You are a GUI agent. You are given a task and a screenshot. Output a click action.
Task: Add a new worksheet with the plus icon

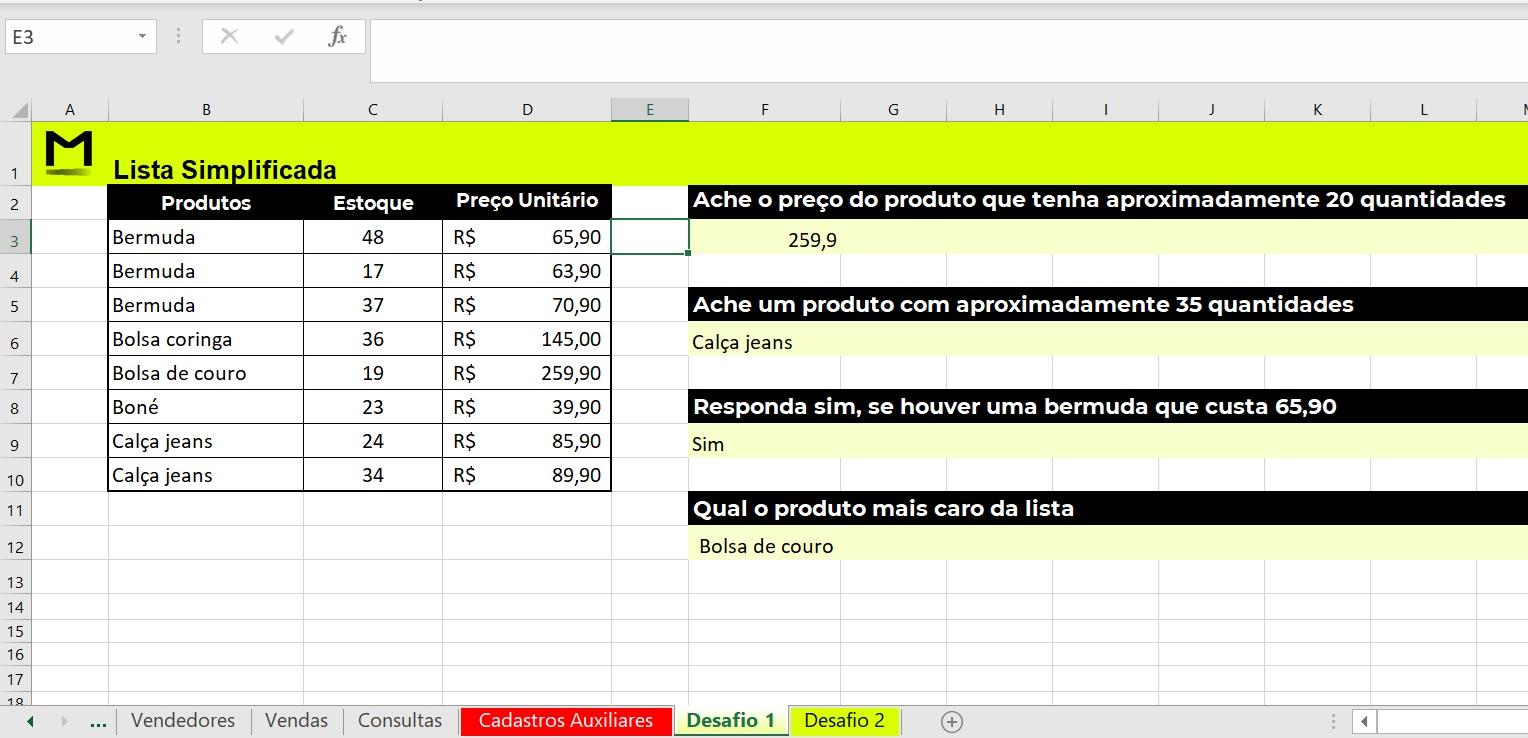[951, 721]
